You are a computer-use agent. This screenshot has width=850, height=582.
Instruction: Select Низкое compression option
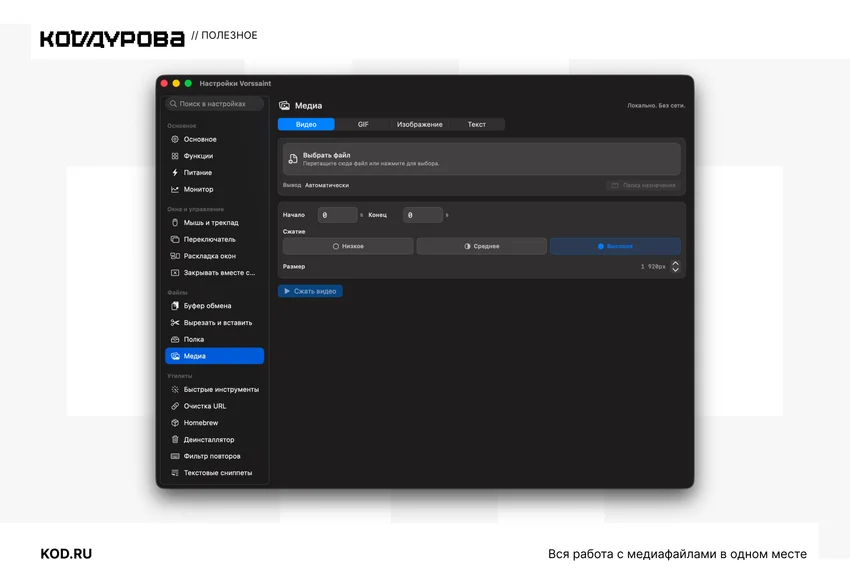pyautogui.click(x=348, y=246)
